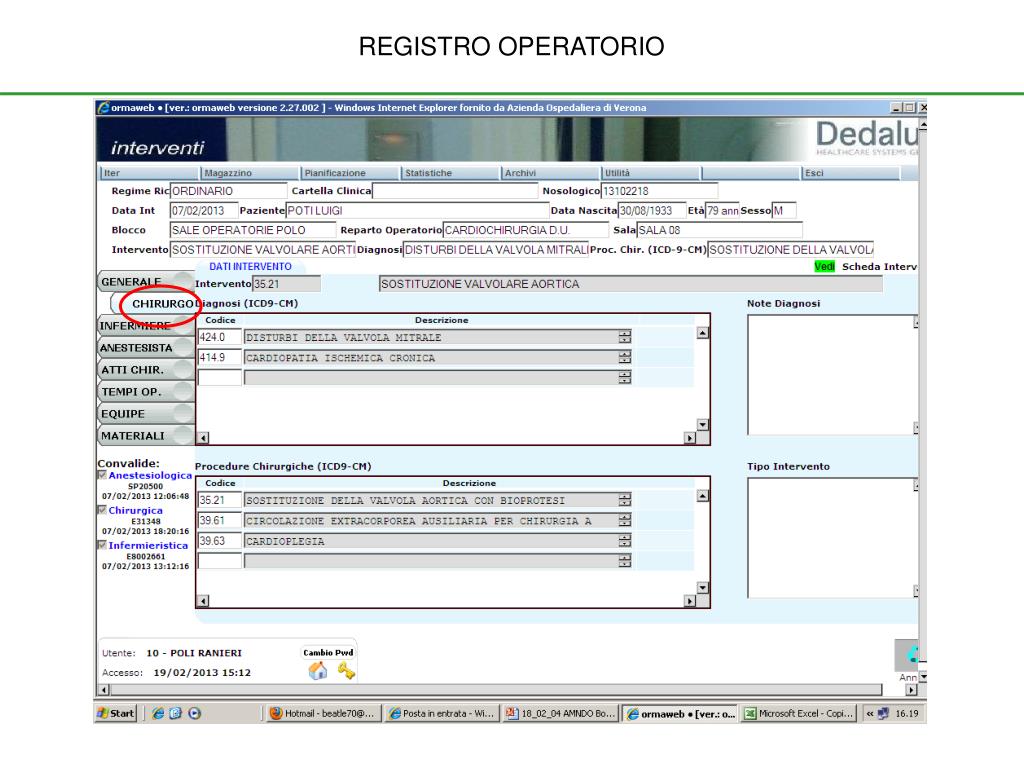1024x768 pixels.
Task: Switch to Microsoft Excel taskbar window
Action: 800,713
